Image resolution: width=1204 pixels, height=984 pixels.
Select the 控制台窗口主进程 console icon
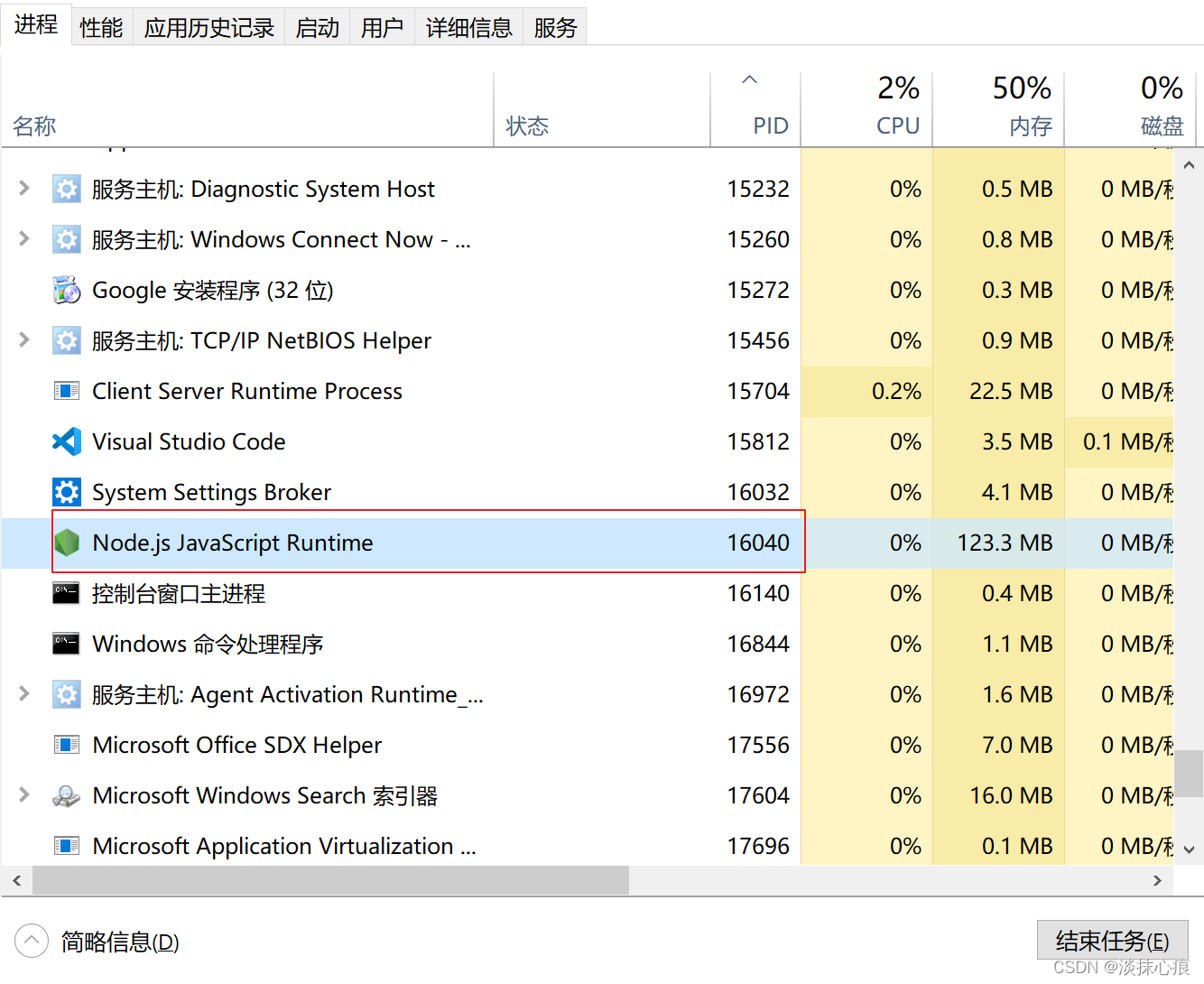(67, 593)
